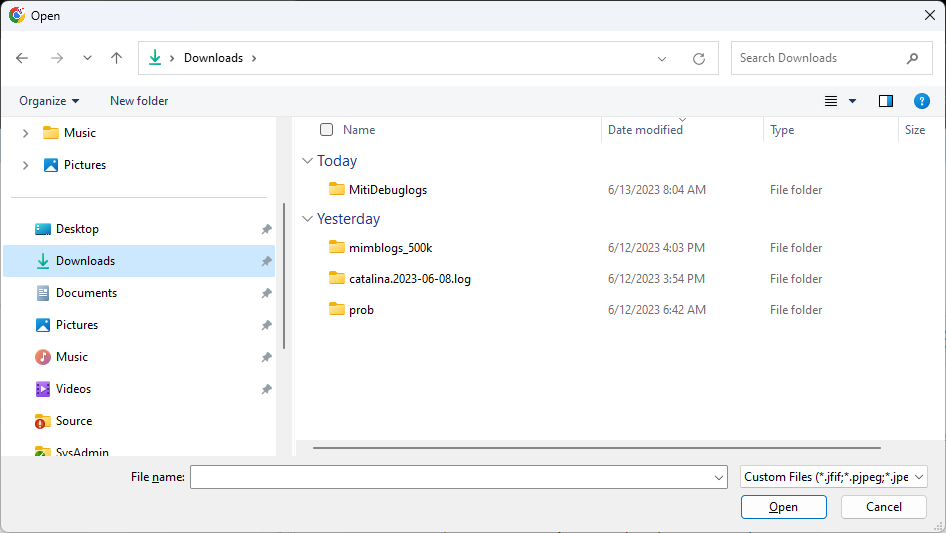Unpin Desktop using its pin icon
The image size is (946, 533).
(x=266, y=229)
